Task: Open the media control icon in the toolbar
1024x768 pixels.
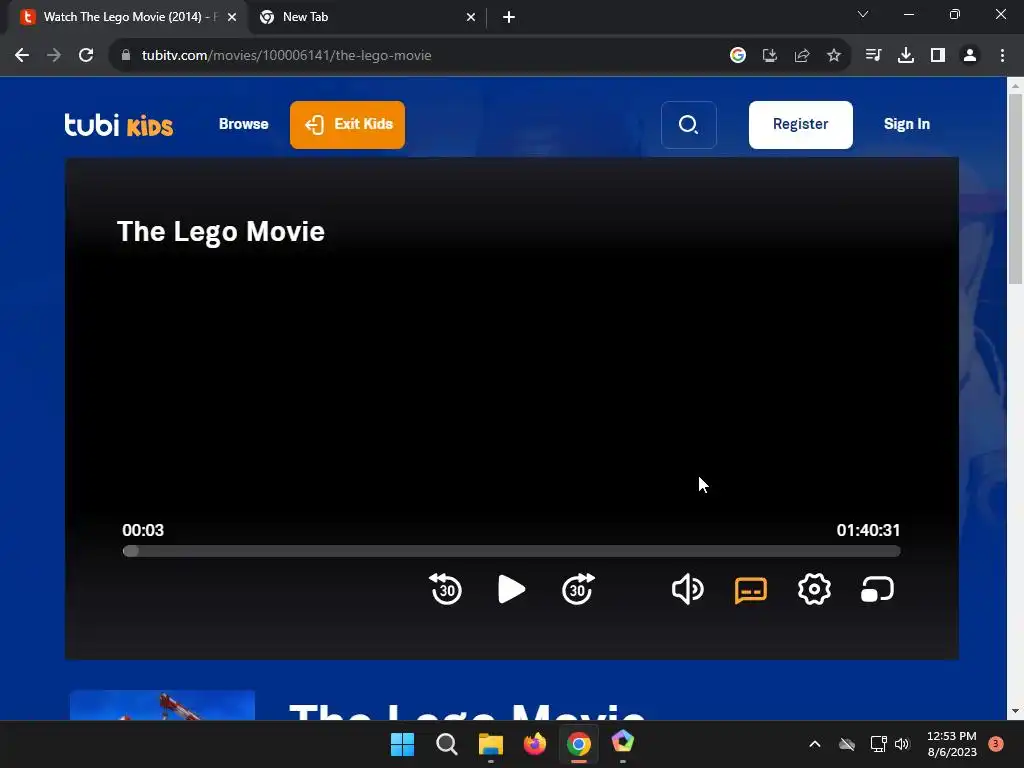Action: pyautogui.click(x=873, y=56)
